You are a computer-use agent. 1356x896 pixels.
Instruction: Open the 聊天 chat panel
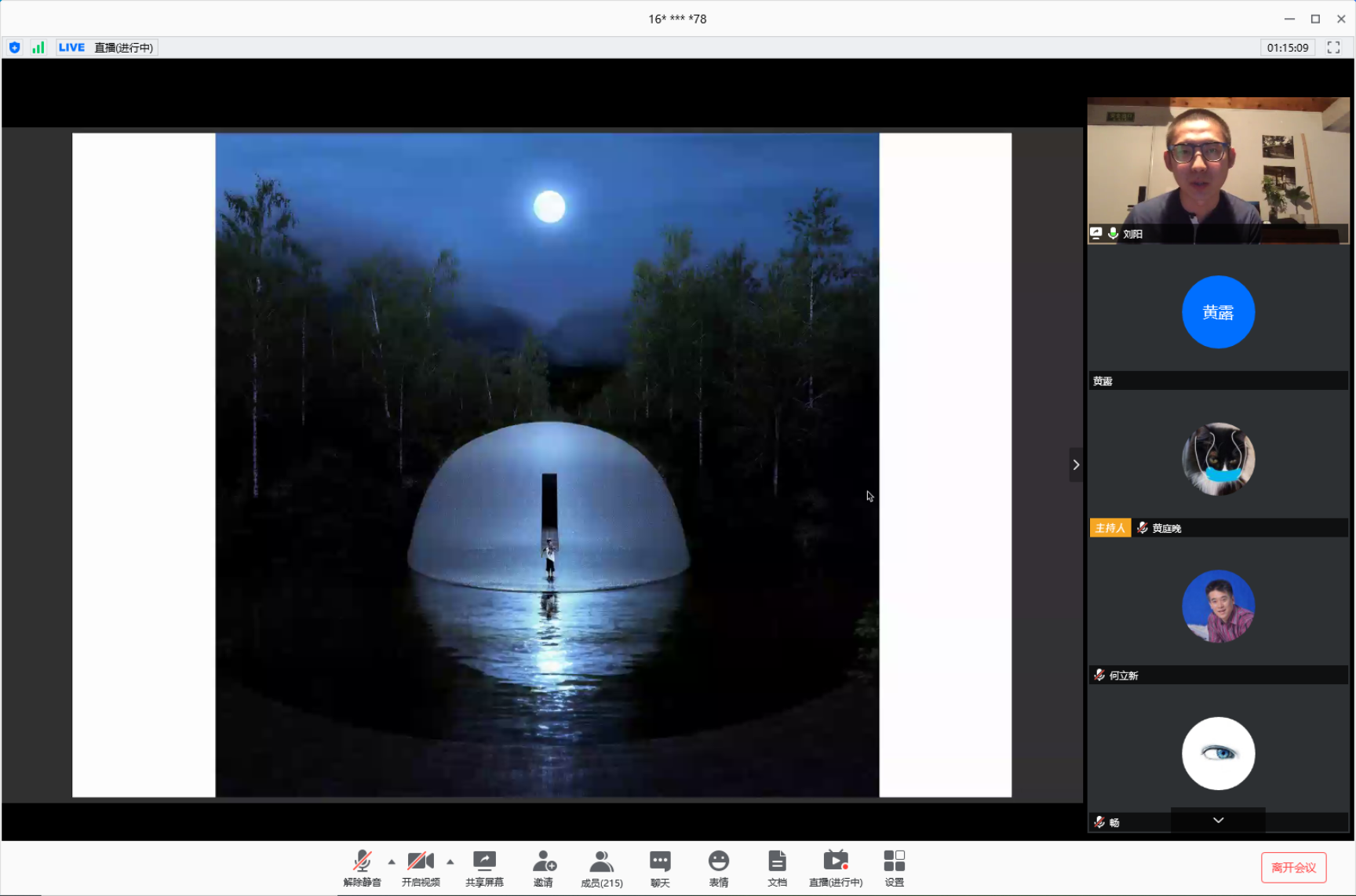[660, 868]
